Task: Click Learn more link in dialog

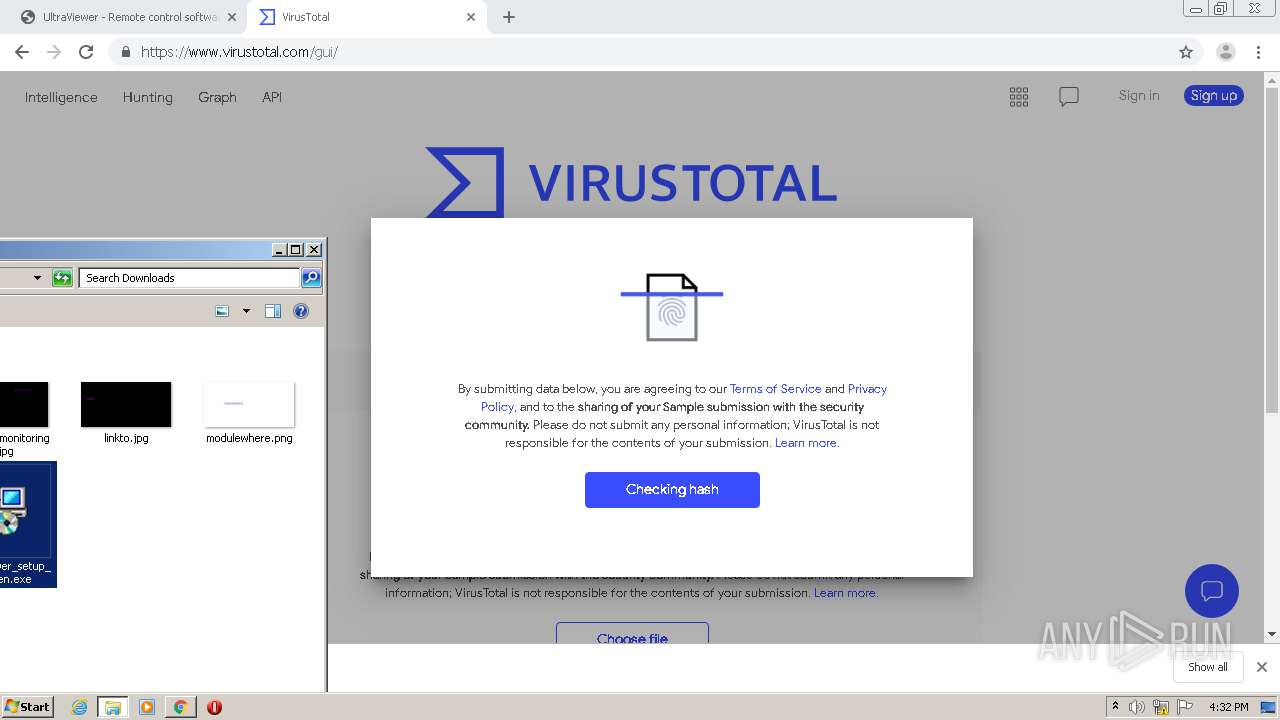Action: [x=807, y=443]
